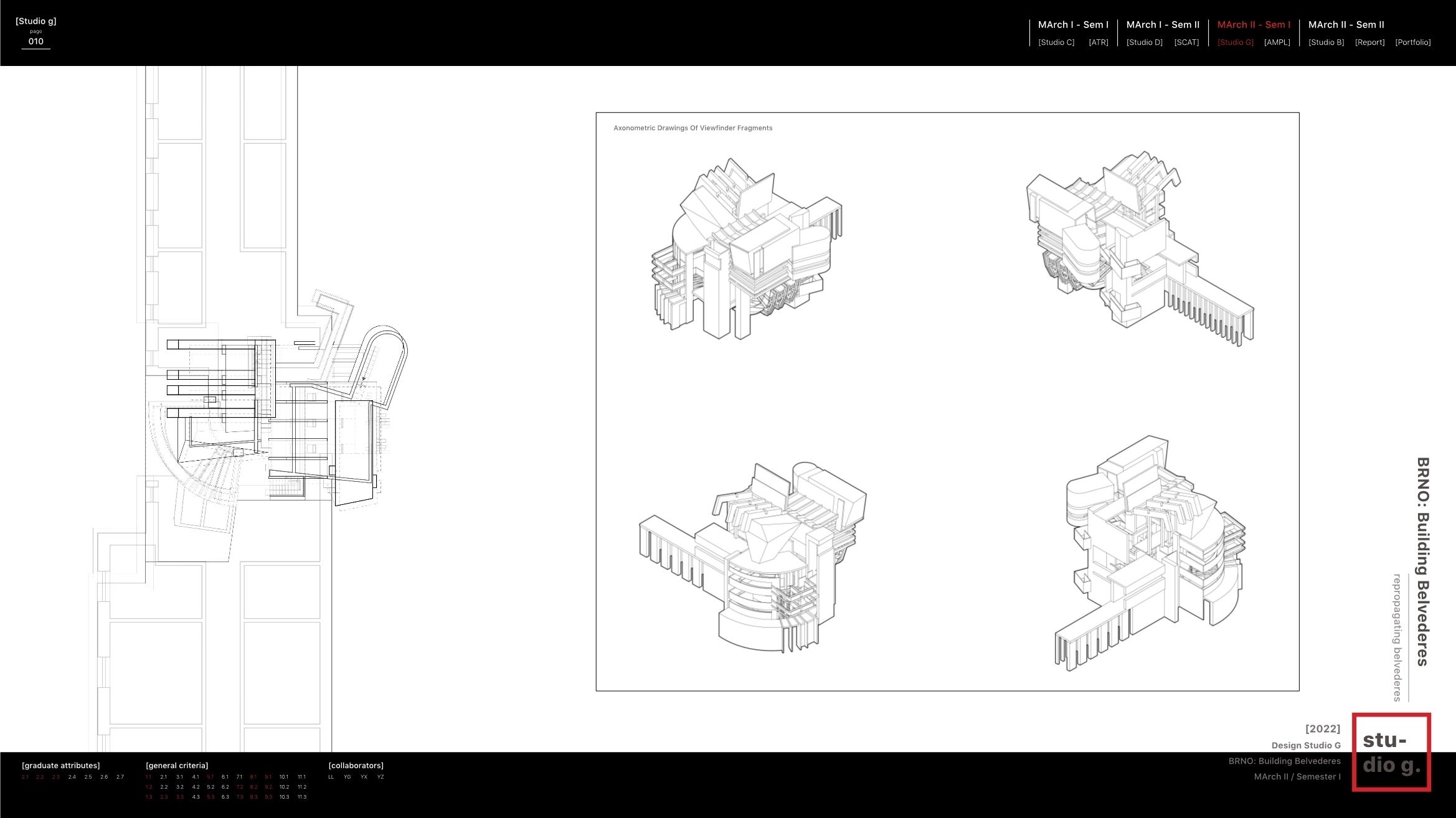Open the [Studio D] link
The height and width of the screenshot is (818, 1456).
point(1144,42)
